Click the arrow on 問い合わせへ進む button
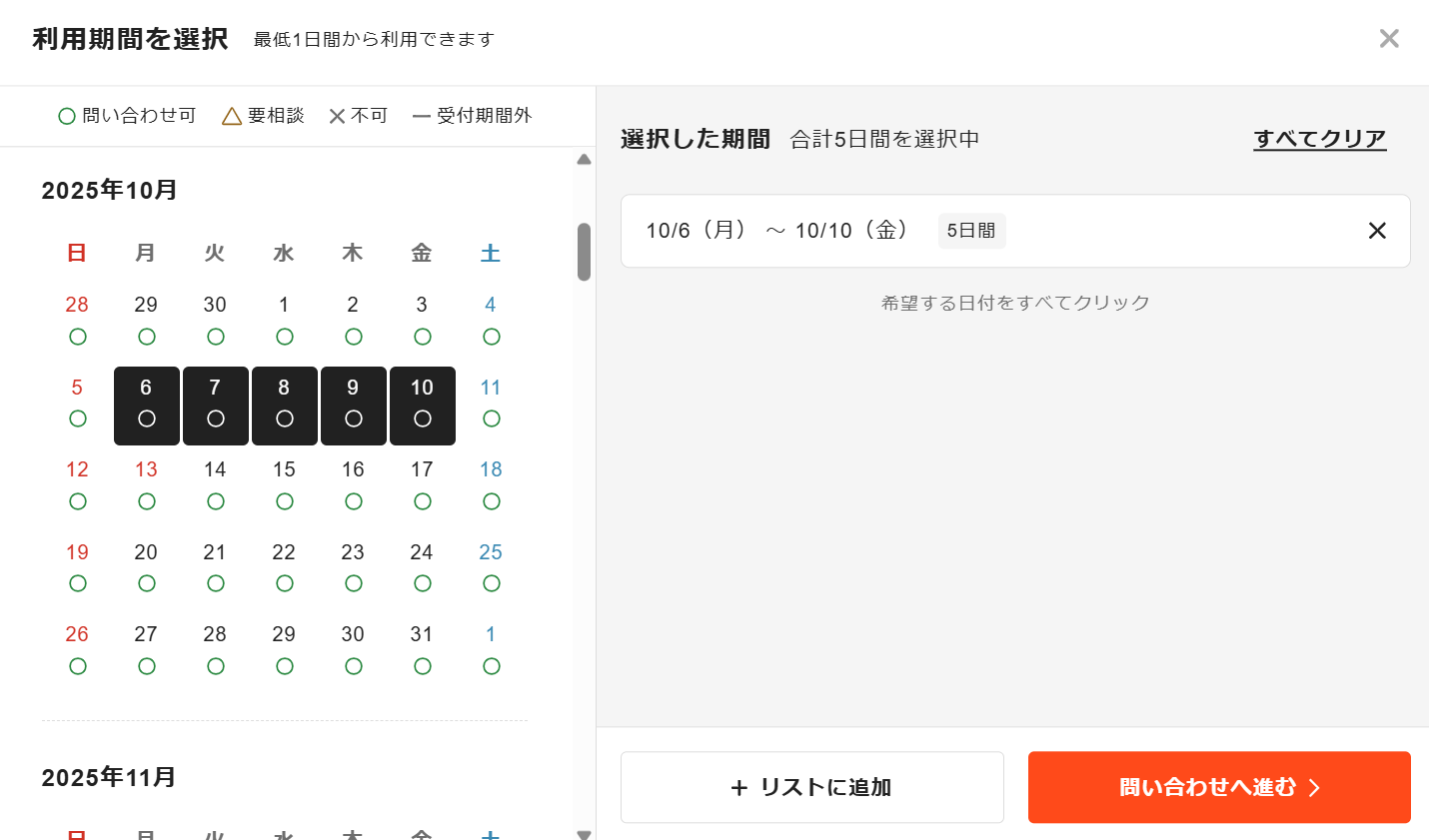 click(1314, 788)
